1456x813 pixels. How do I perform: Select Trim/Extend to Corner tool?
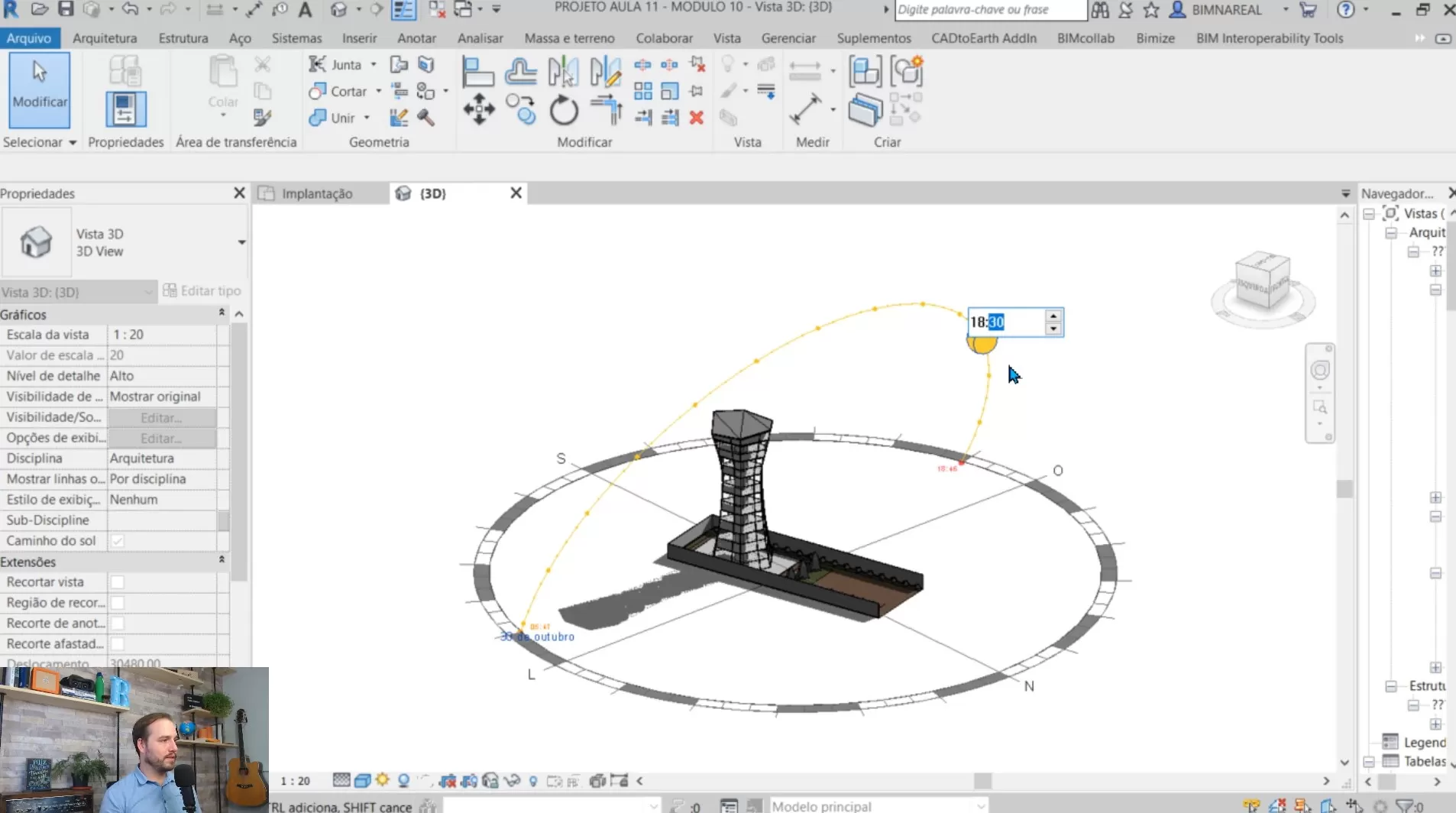[607, 110]
